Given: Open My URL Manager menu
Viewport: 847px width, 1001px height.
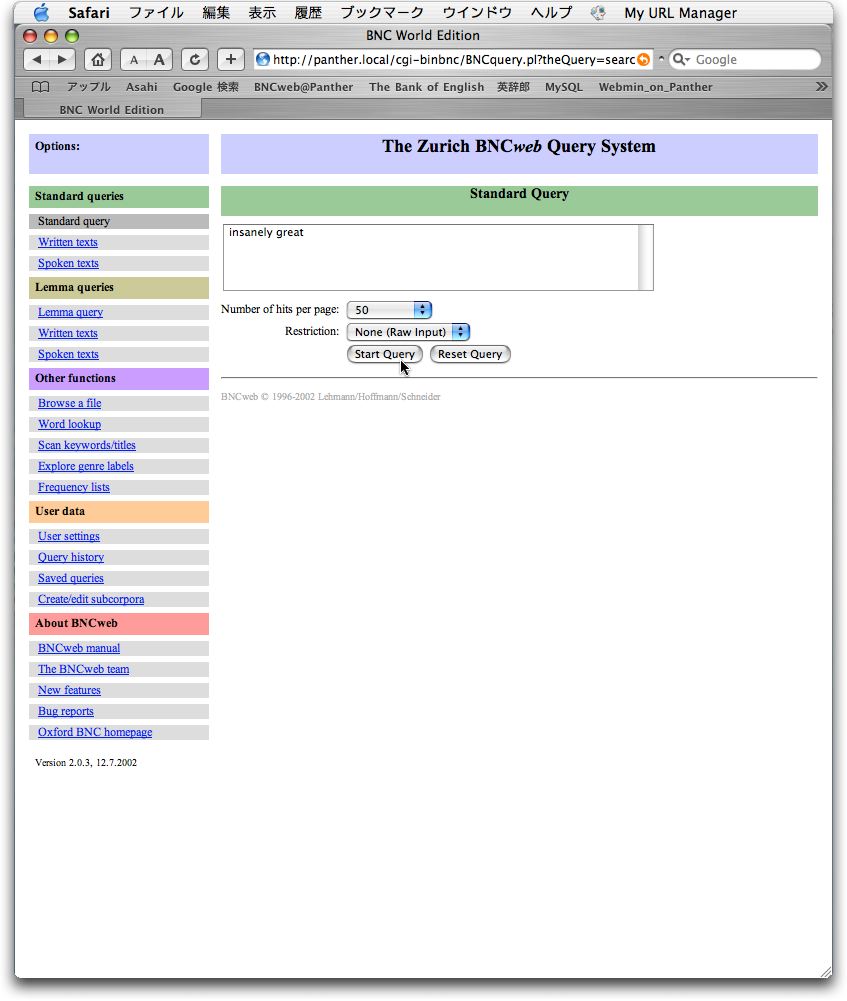Looking at the screenshot, I should coord(680,13).
